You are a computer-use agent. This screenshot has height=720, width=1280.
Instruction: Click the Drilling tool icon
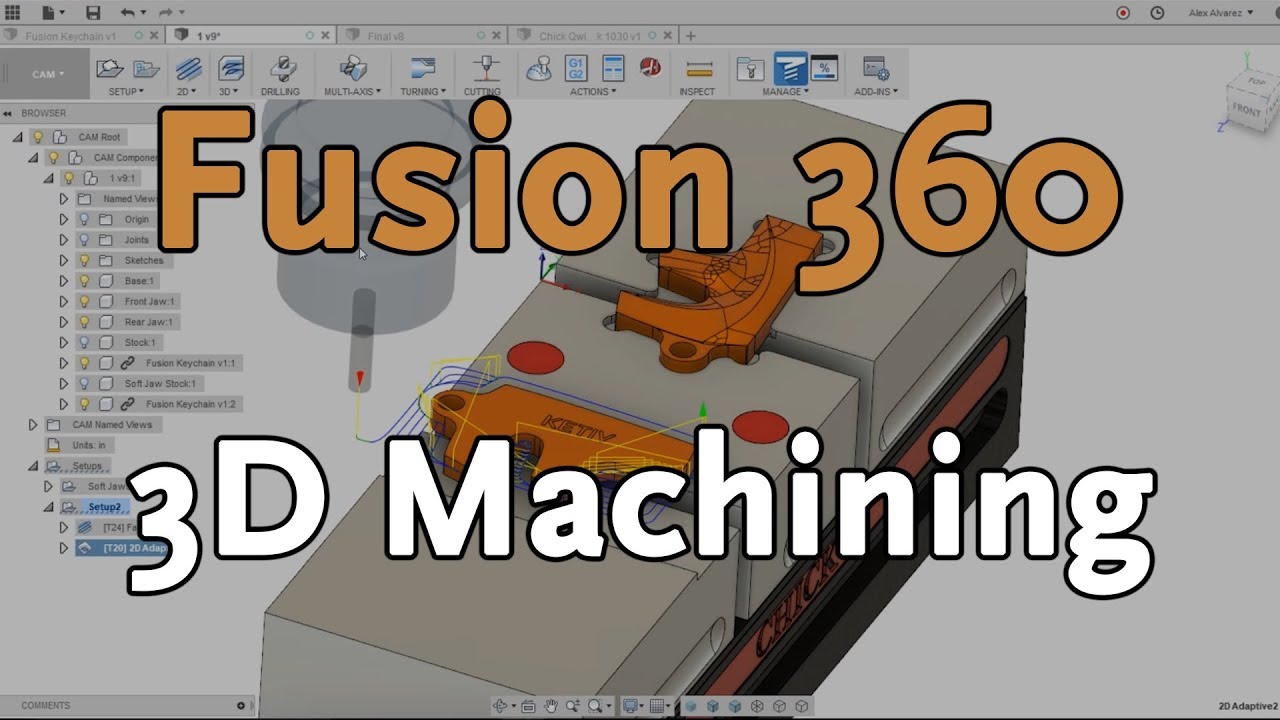282,69
